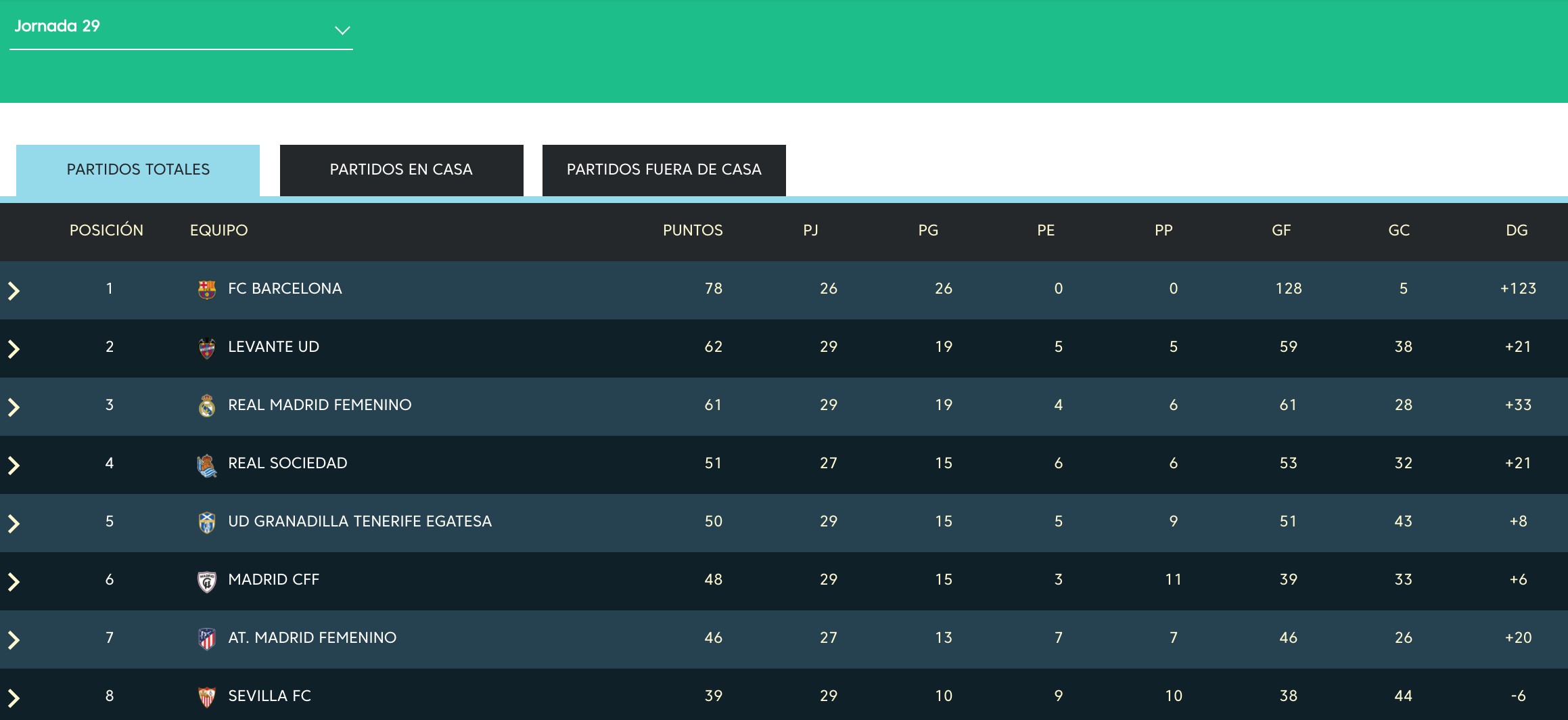Expand the Levante UD row chevron
The height and width of the screenshot is (720, 1568).
click(14, 349)
